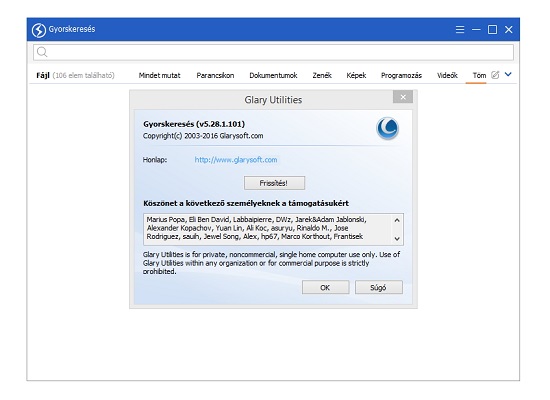Close the Glary Utilities dialog

[403, 97]
